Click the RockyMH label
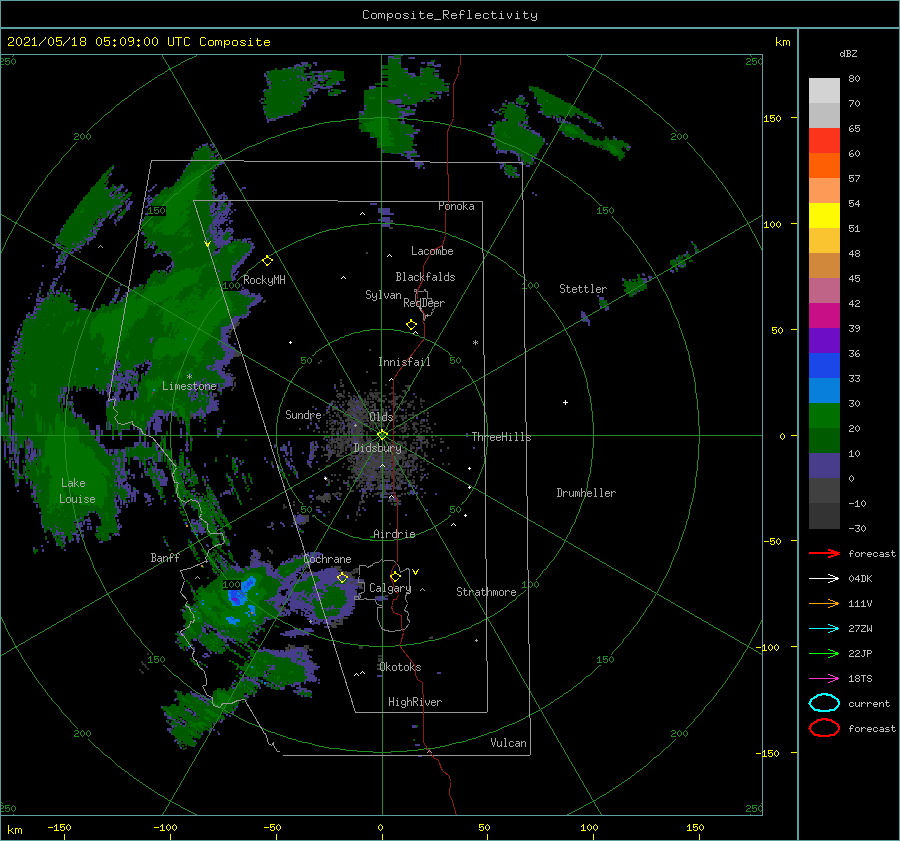Image resolution: width=900 pixels, height=841 pixels. (x=264, y=280)
